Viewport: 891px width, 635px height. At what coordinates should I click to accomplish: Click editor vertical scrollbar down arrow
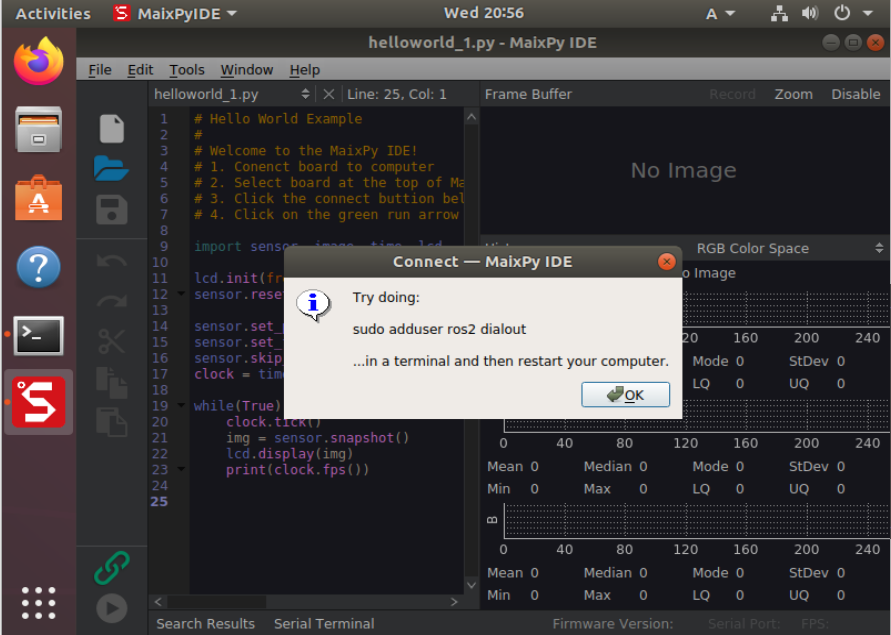(471, 584)
